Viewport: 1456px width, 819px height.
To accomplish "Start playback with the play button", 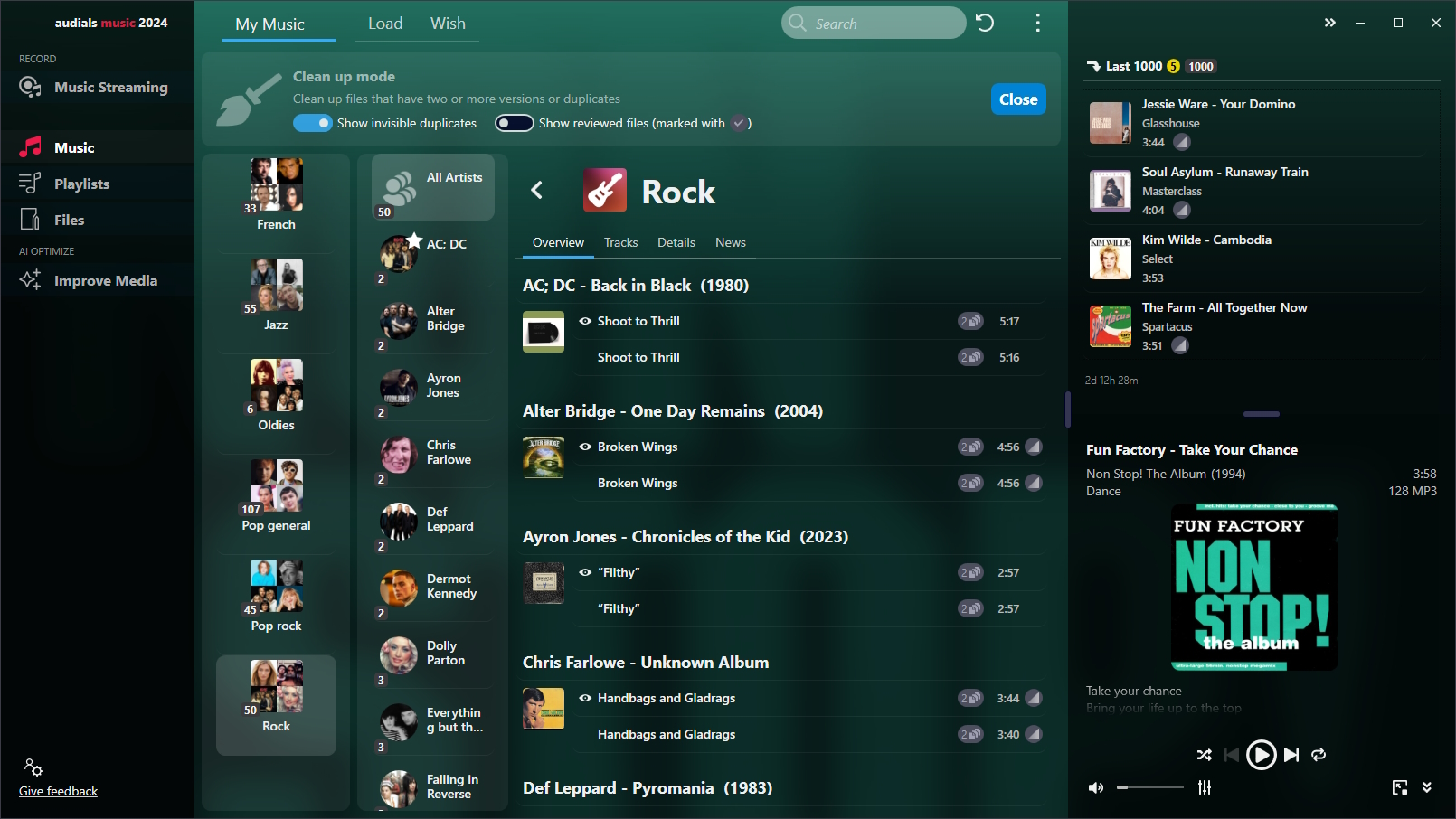I will pos(1261,754).
